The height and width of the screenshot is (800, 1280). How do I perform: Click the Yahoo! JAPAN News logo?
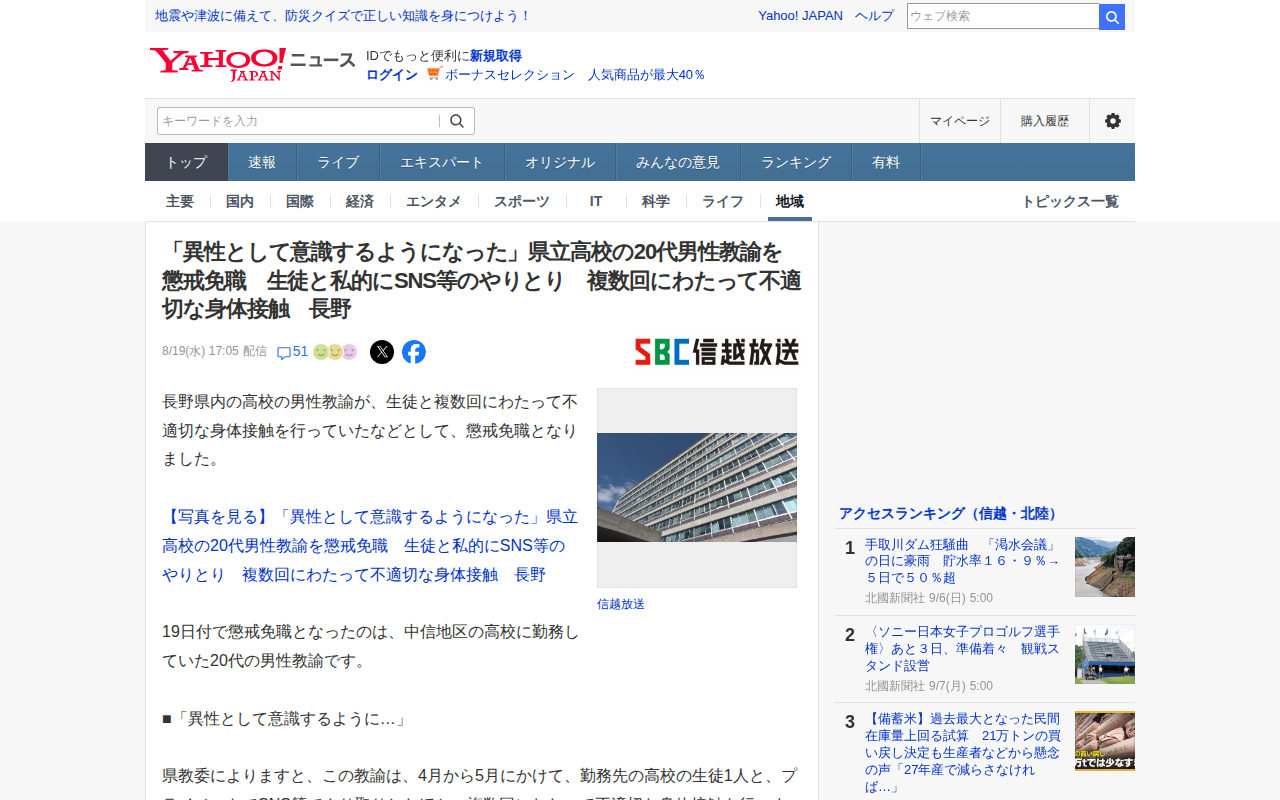click(x=253, y=64)
